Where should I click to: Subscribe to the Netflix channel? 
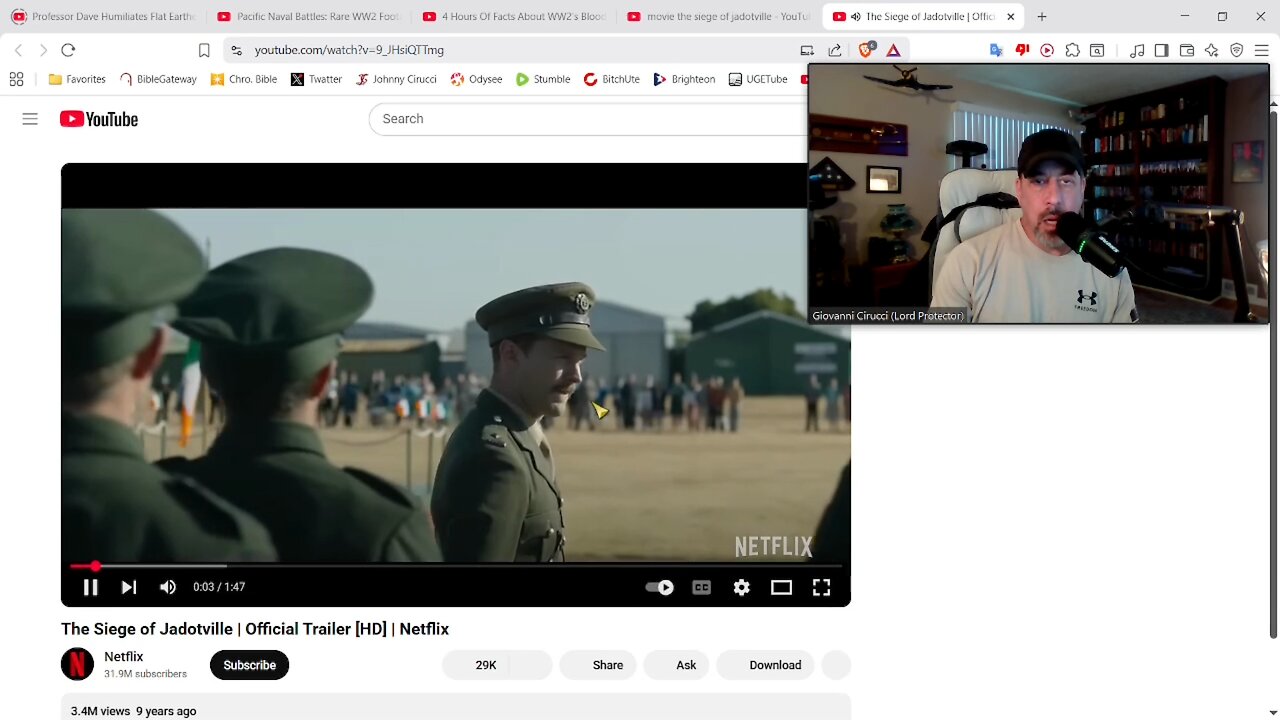click(x=249, y=665)
